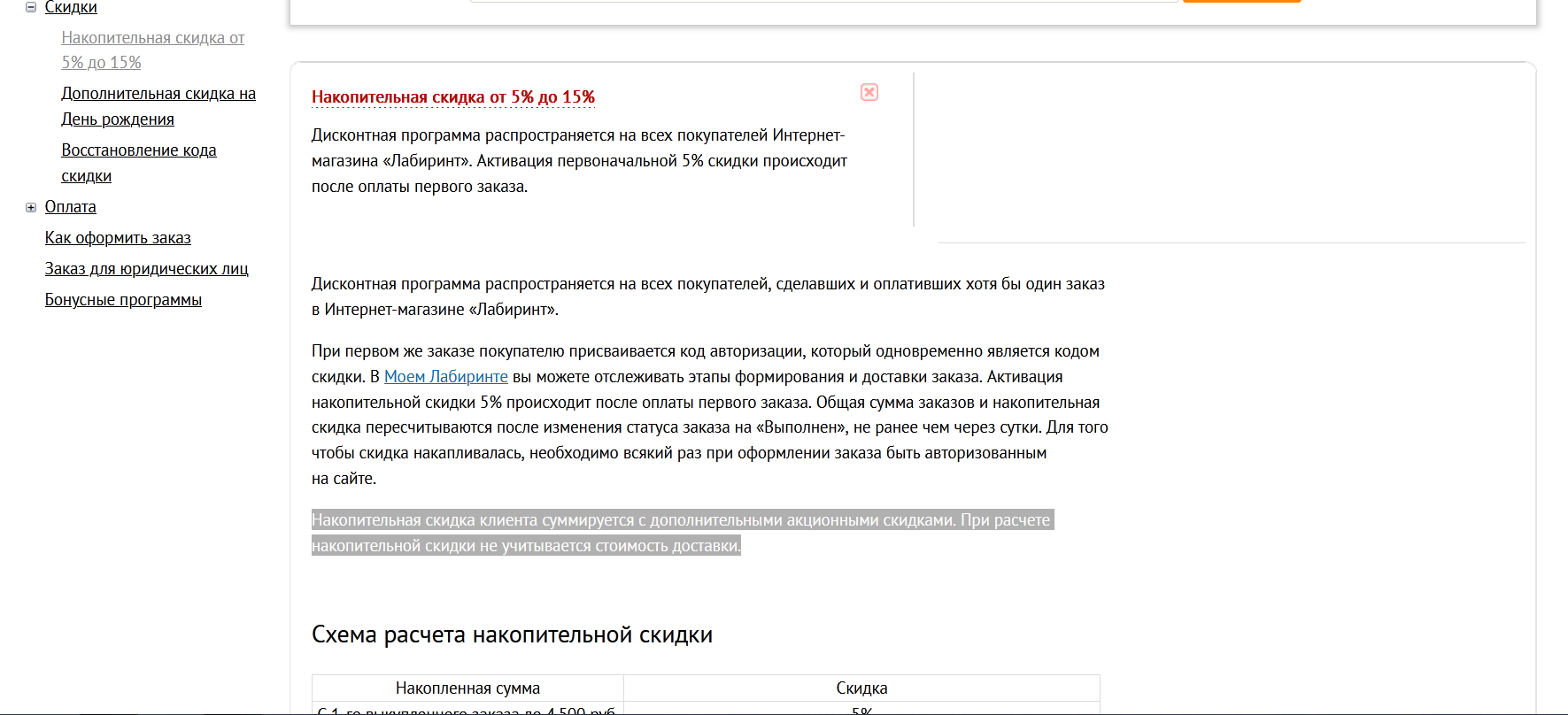Viewport: 1568px width, 715px height.
Task: Click the Схема расчета накопительной скидки heading
Action: point(512,635)
